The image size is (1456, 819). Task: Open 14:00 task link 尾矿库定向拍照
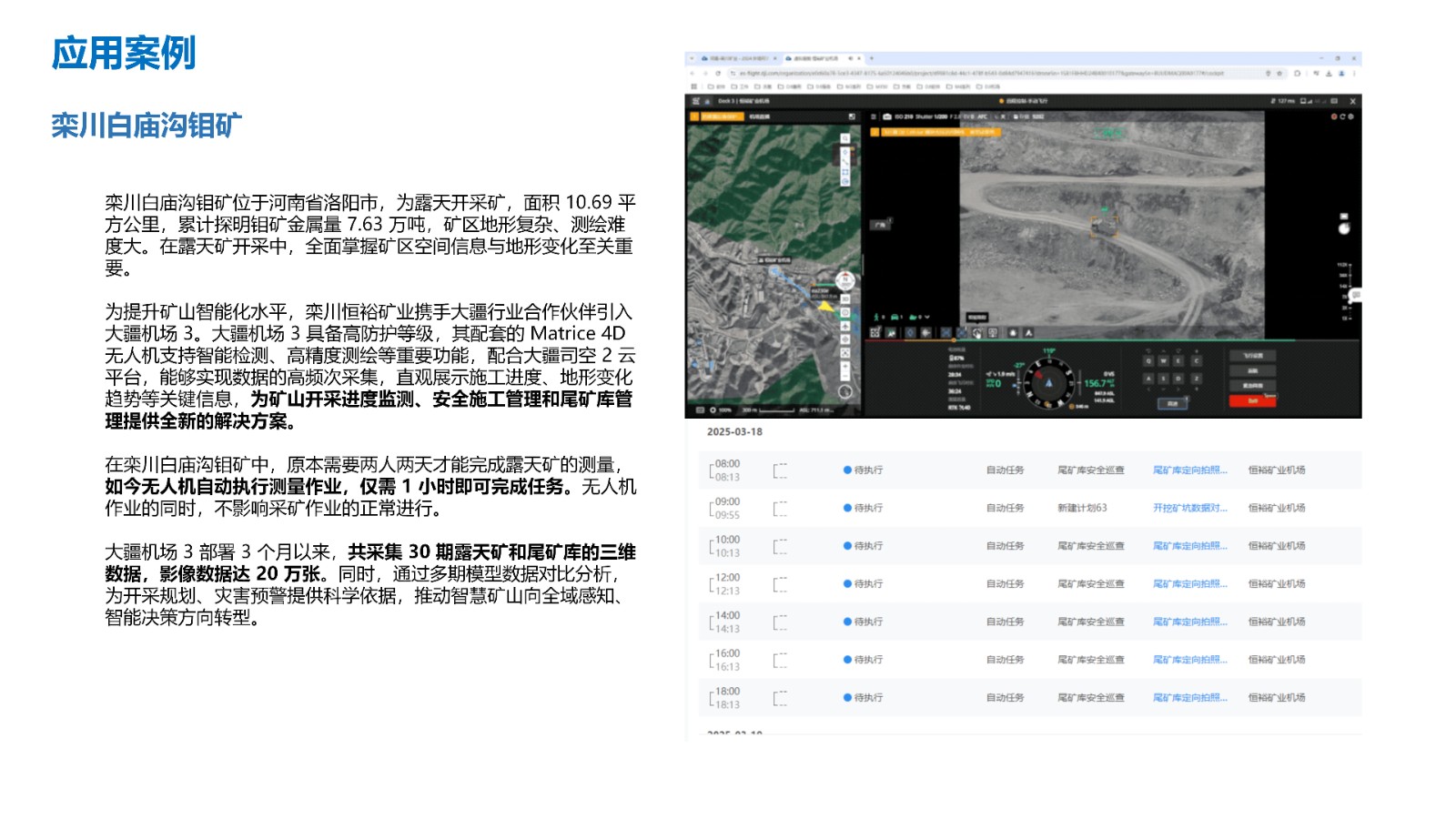point(1189,622)
